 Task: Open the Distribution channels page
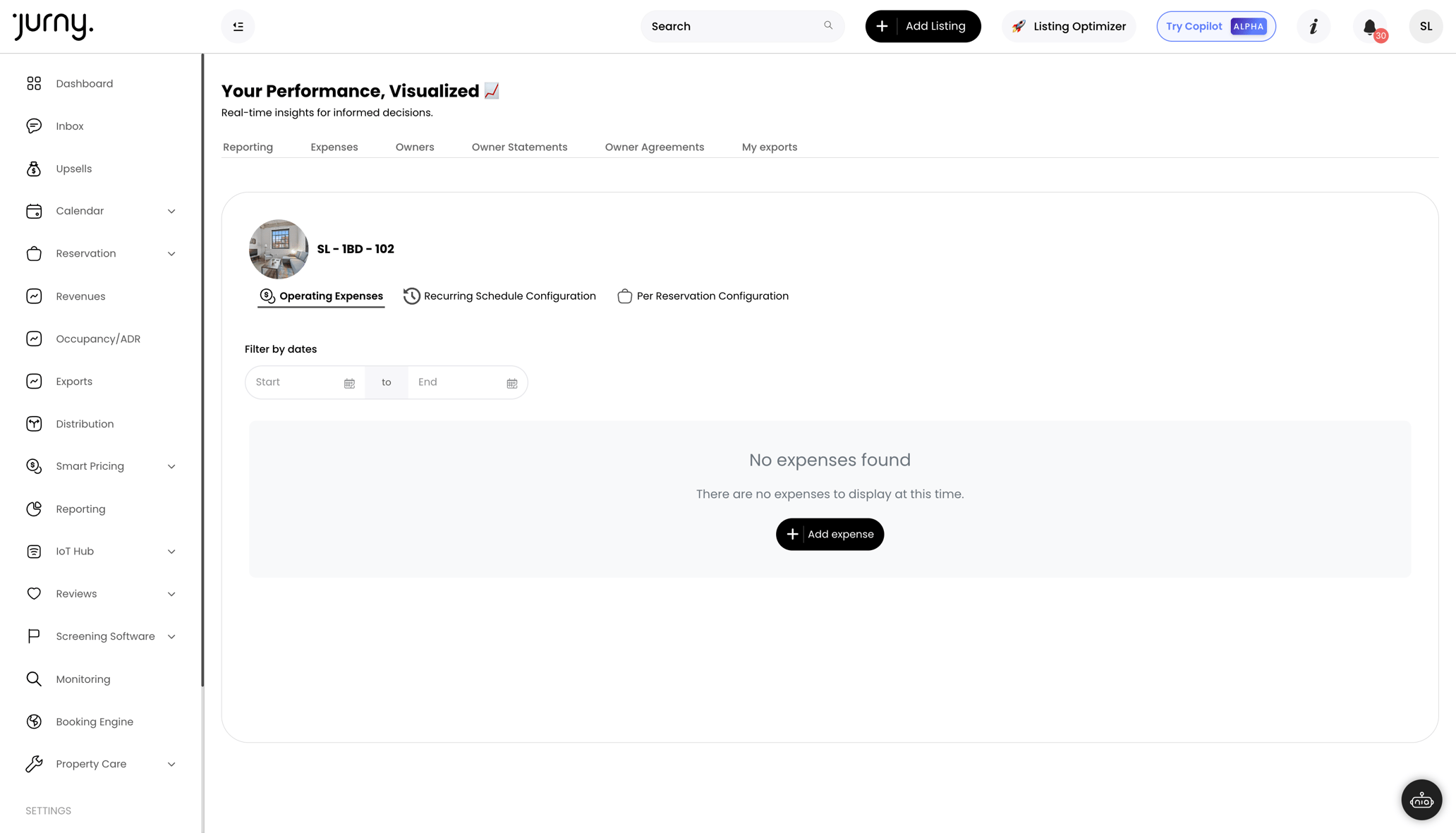(85, 423)
